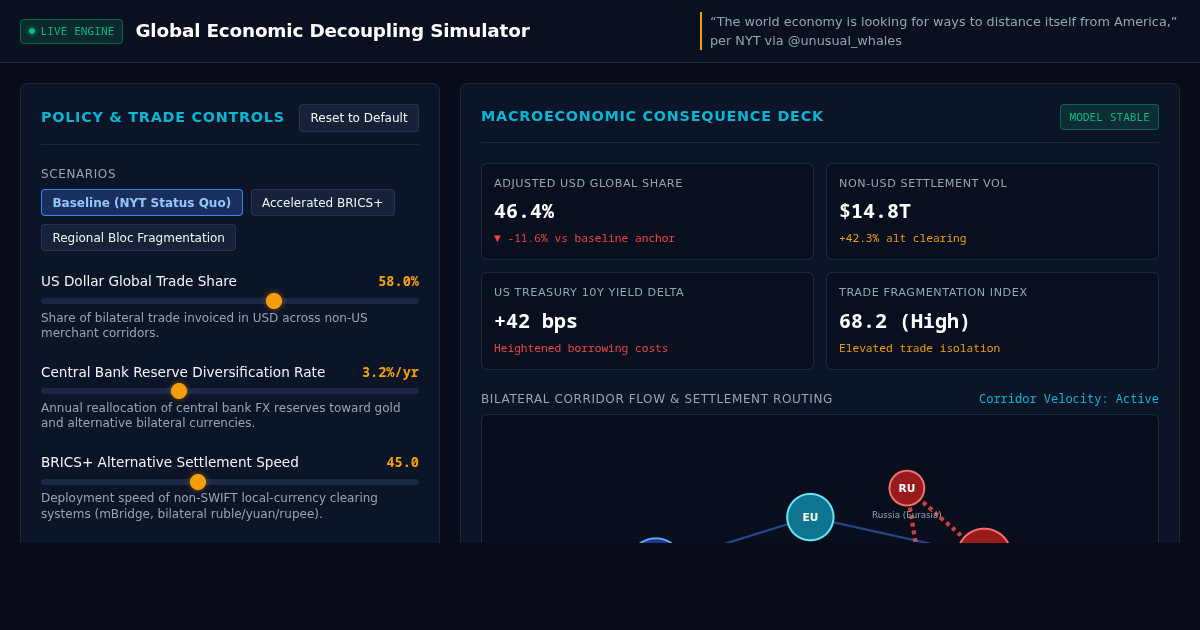Click the LIVE ENGINE status badge
Screen dimensions: 1200x630
point(72,31)
